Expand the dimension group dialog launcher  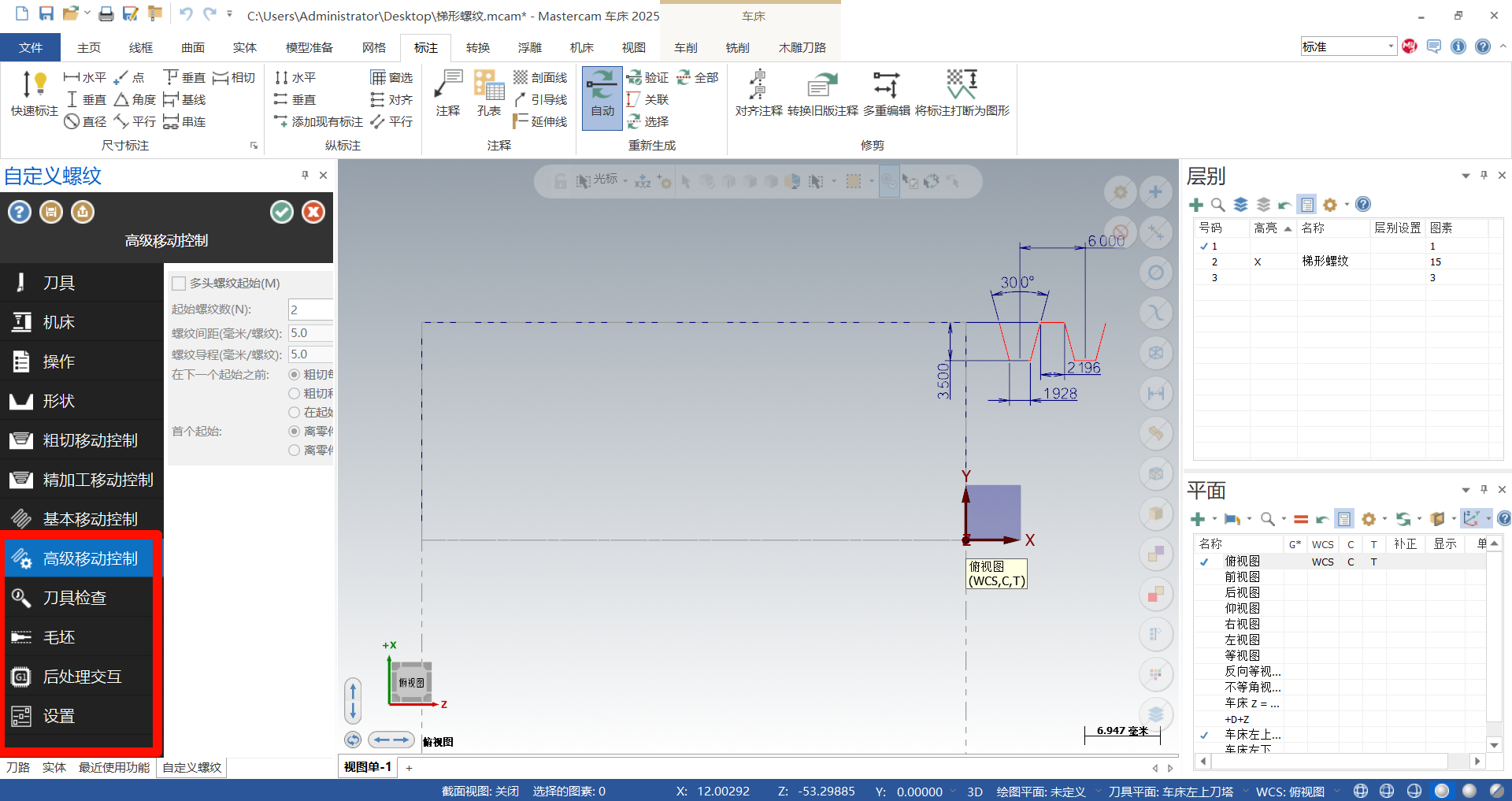tap(254, 146)
